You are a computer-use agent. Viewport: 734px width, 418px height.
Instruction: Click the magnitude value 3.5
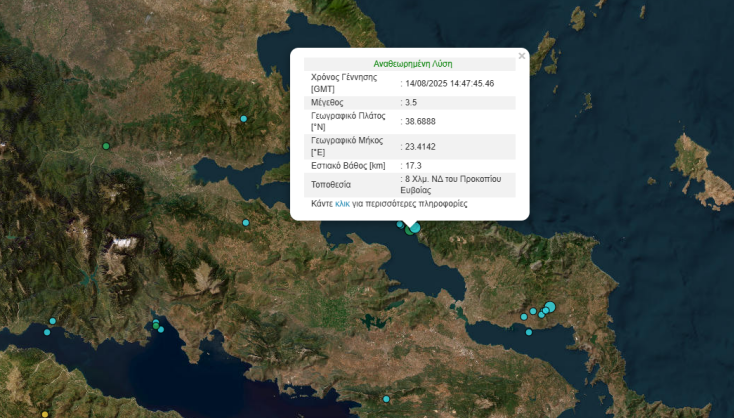click(x=410, y=102)
